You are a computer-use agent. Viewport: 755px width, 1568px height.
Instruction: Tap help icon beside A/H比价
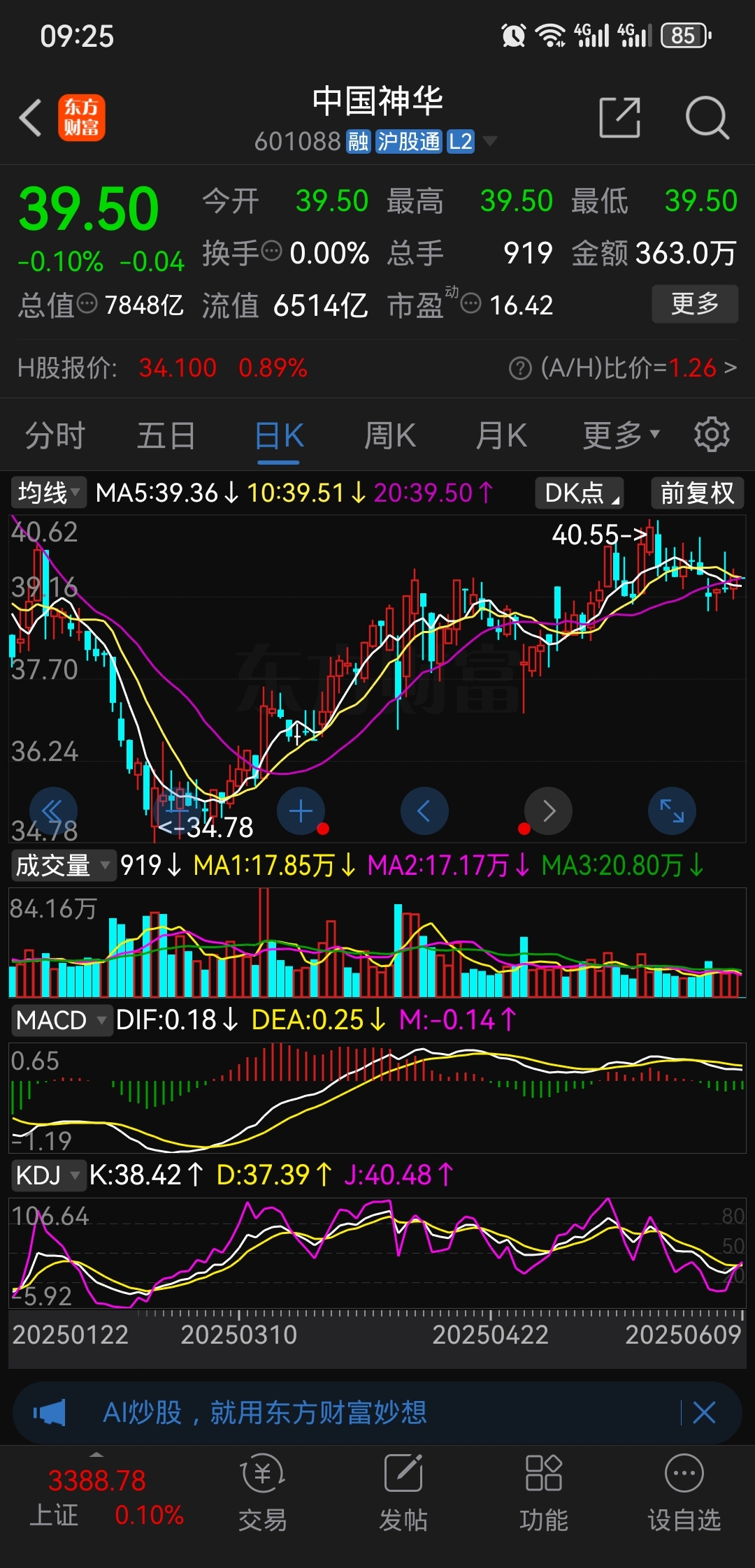coord(520,368)
